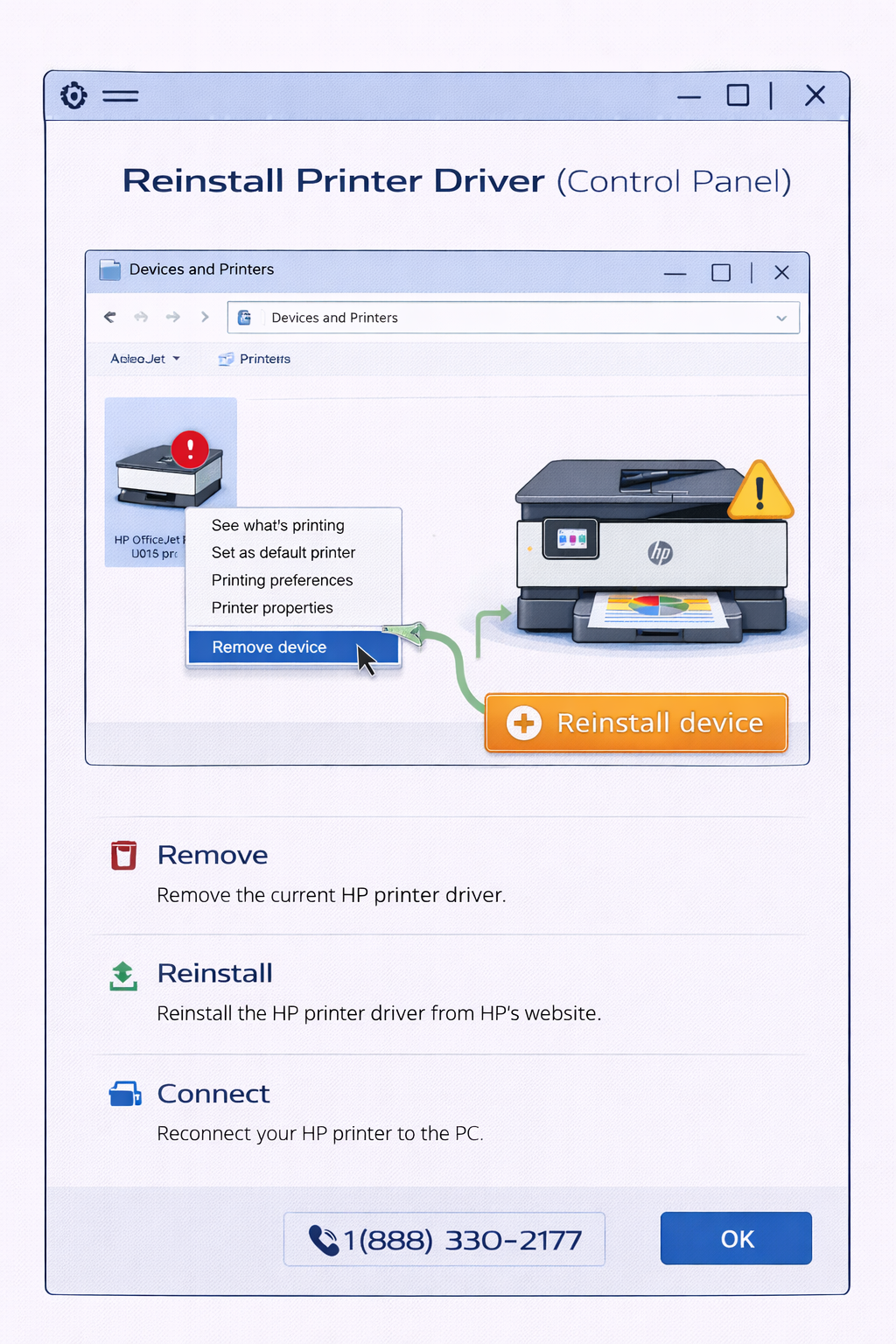Open Printing preferences from the context menu
The width and height of the screenshot is (896, 1344).
(282, 580)
